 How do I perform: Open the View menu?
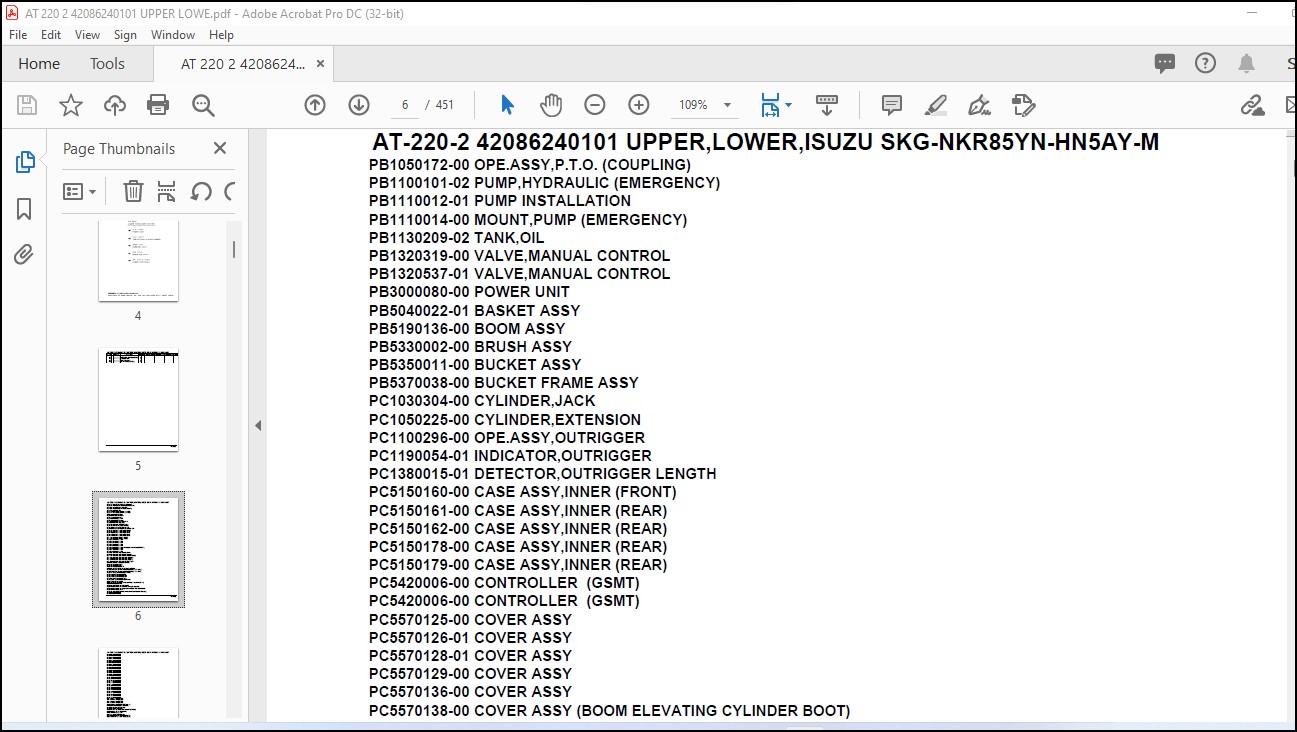tap(88, 34)
